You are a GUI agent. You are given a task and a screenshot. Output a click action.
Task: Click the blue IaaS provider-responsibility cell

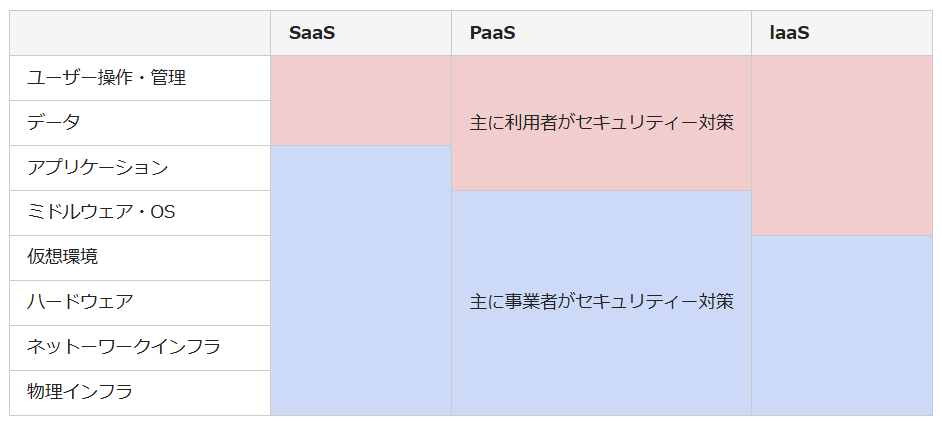841,325
